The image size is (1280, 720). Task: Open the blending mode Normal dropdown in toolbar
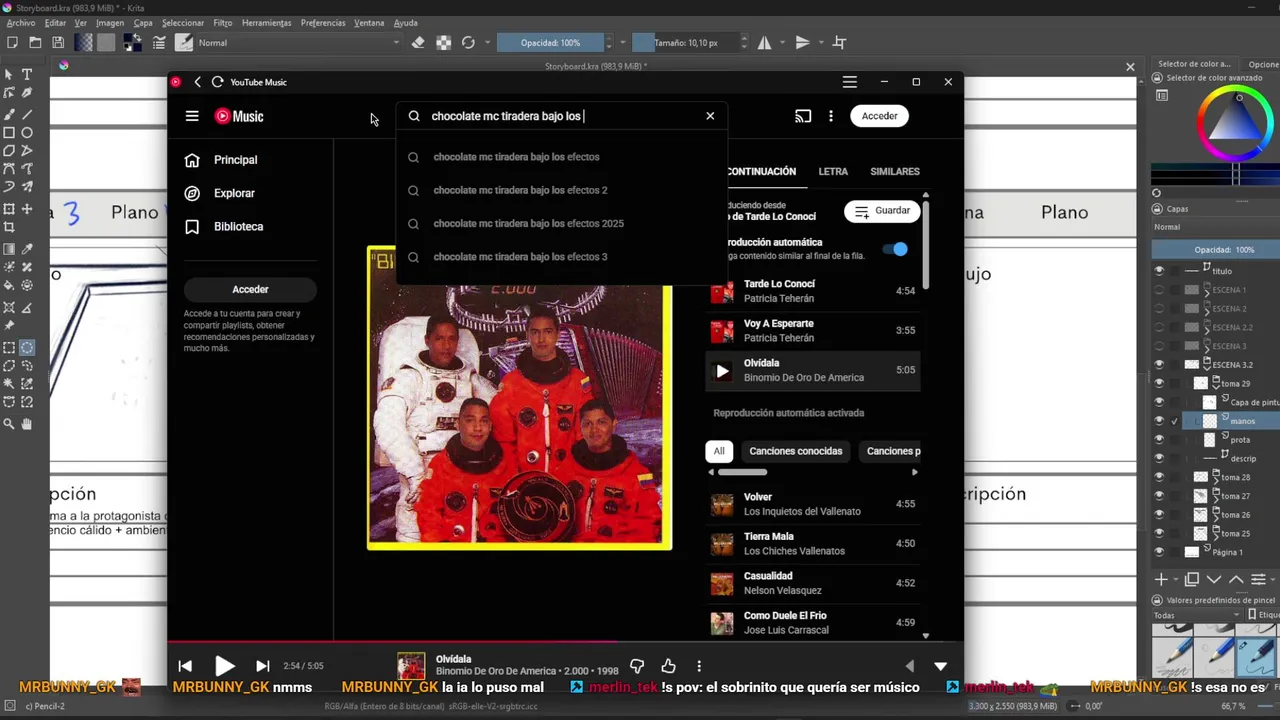pyautogui.click(x=298, y=42)
